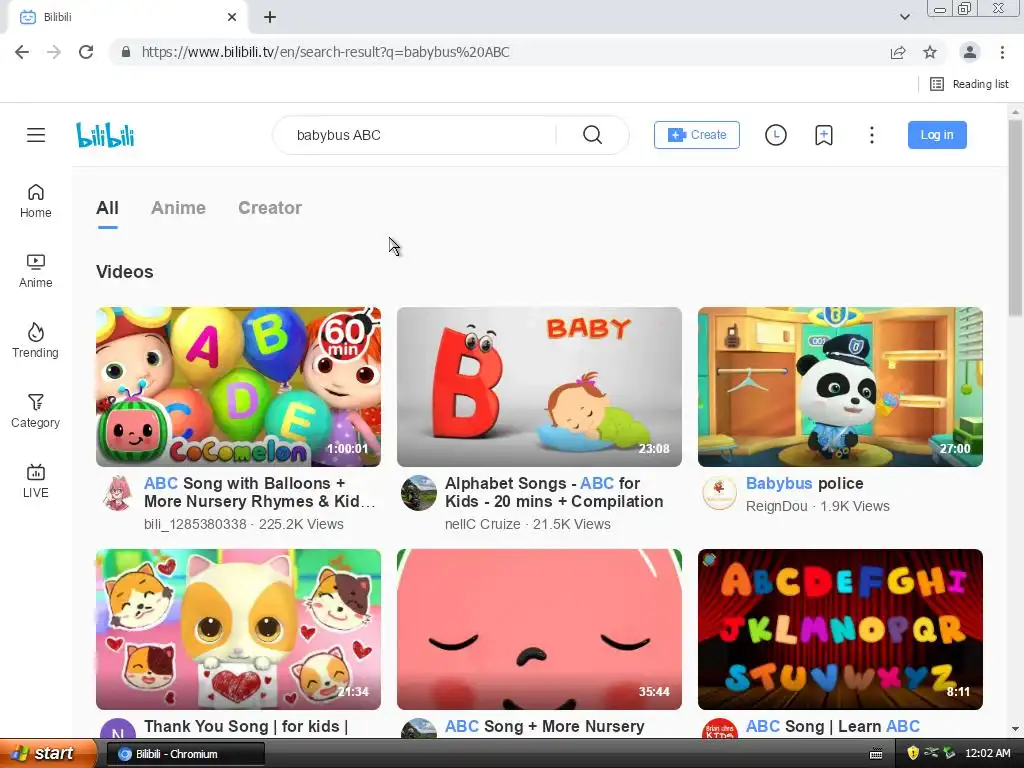Click the browser address bar URL
1024x768 pixels.
click(x=325, y=52)
